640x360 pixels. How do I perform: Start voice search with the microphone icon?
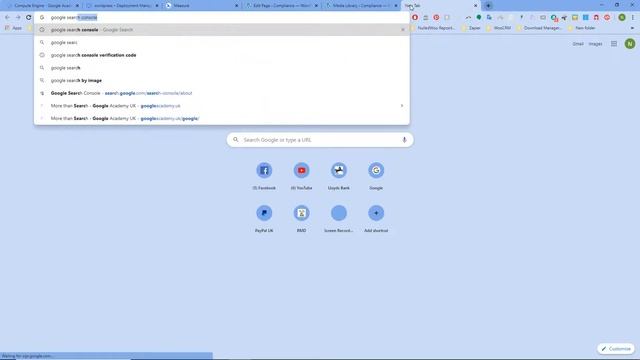point(404,140)
